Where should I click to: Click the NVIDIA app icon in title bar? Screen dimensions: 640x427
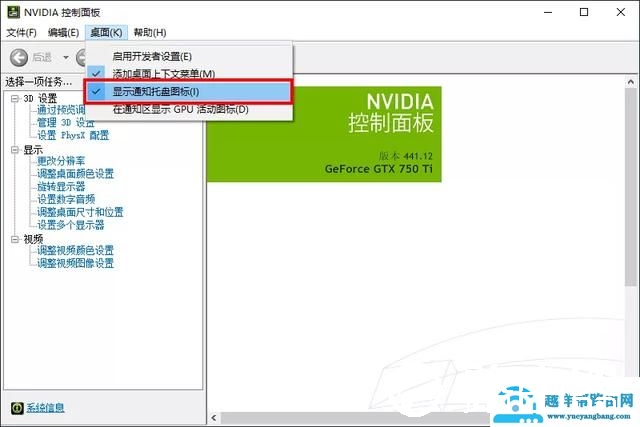13,12
